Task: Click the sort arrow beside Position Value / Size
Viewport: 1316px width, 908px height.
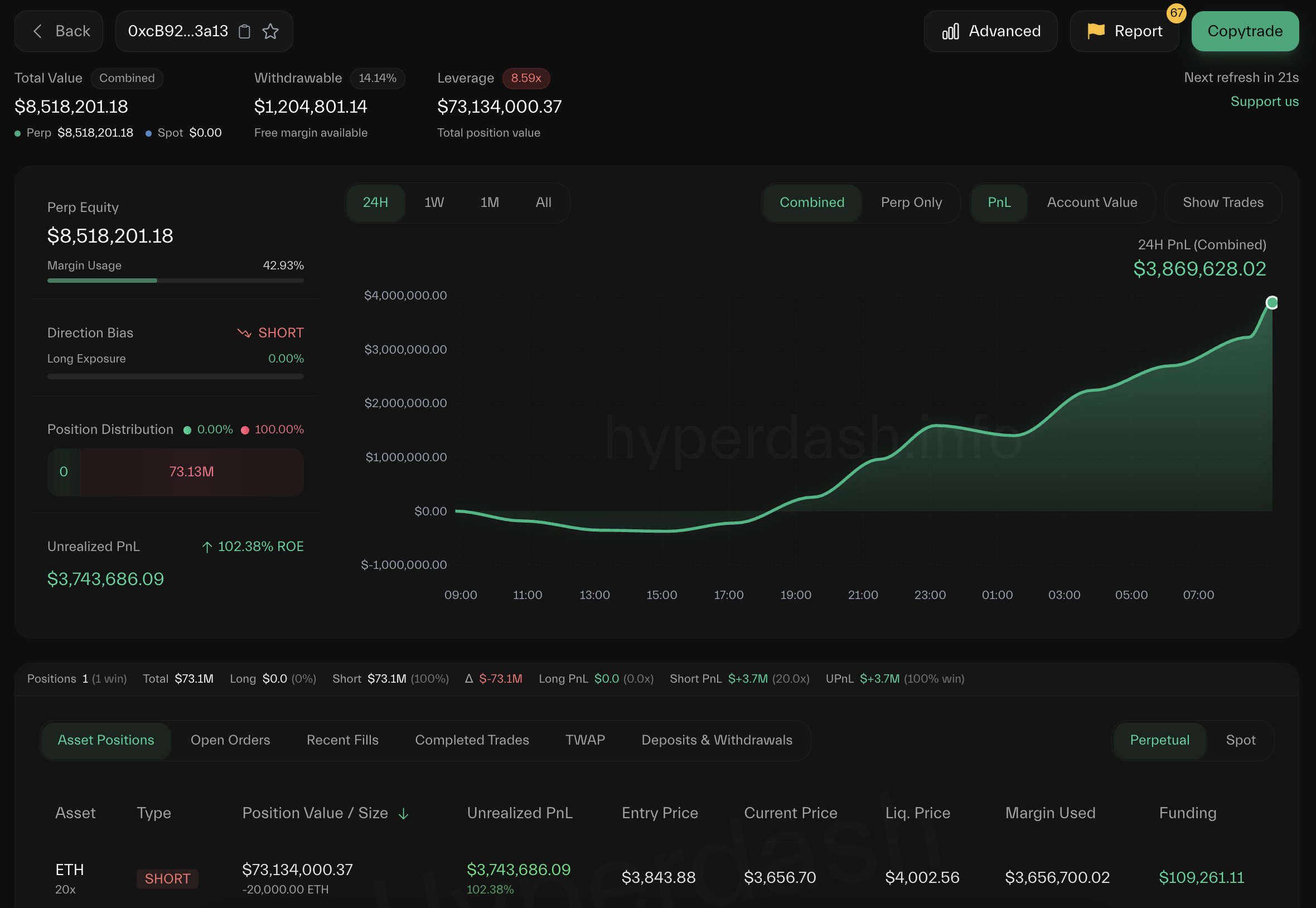Action: [x=403, y=814]
